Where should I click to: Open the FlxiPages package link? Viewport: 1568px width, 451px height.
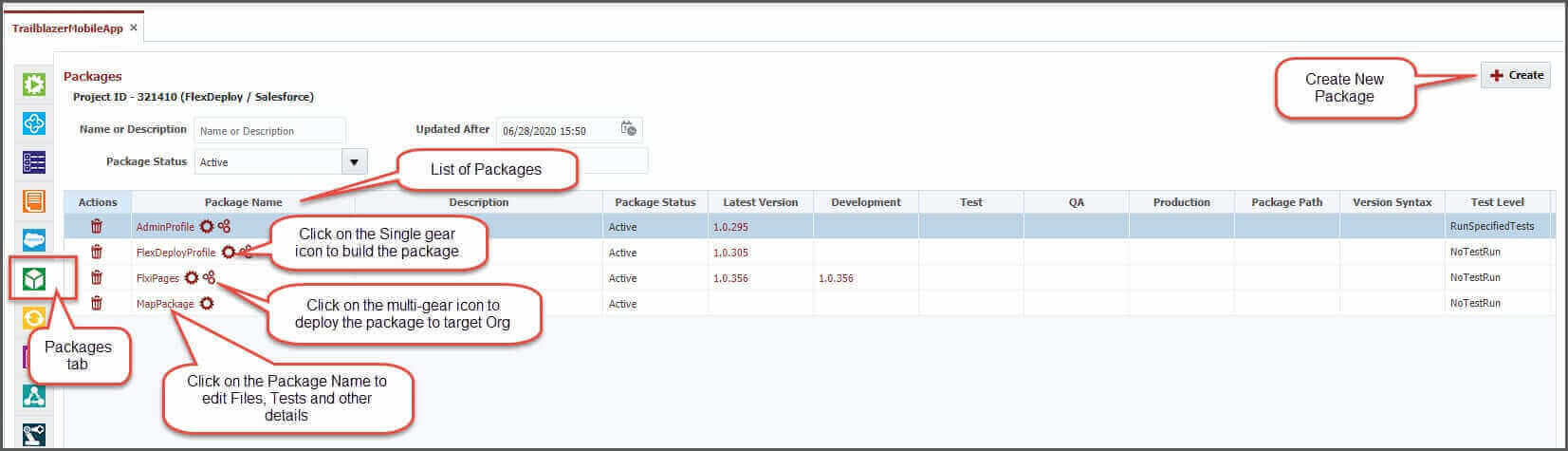(157, 278)
